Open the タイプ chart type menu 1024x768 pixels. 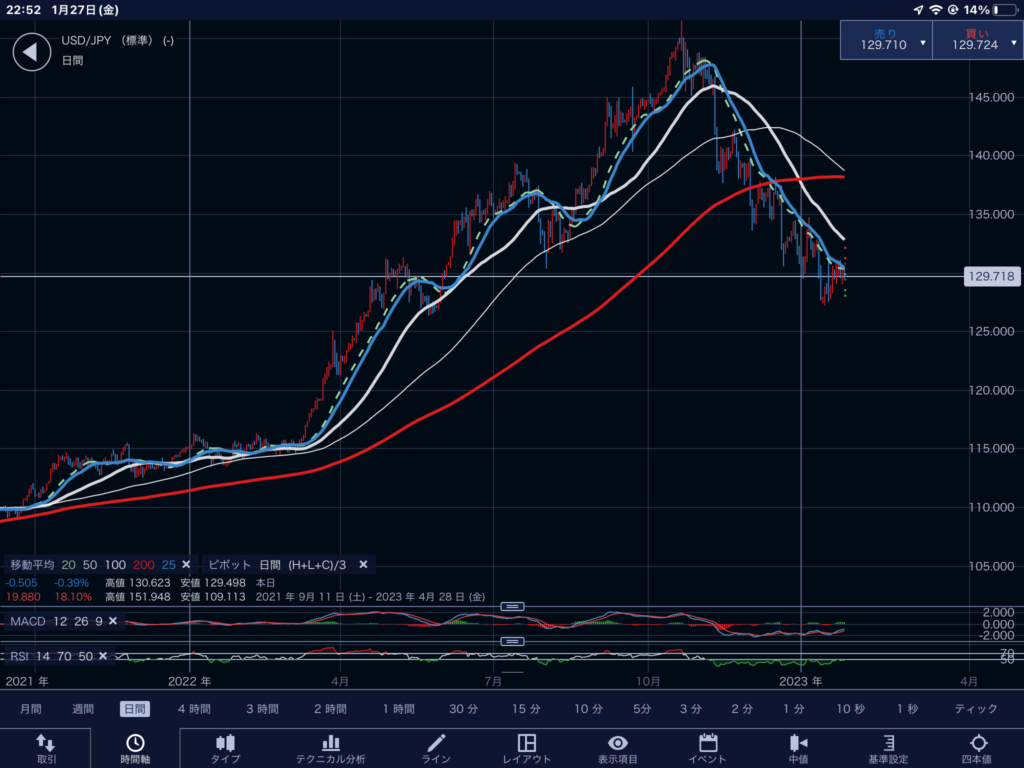click(225, 748)
